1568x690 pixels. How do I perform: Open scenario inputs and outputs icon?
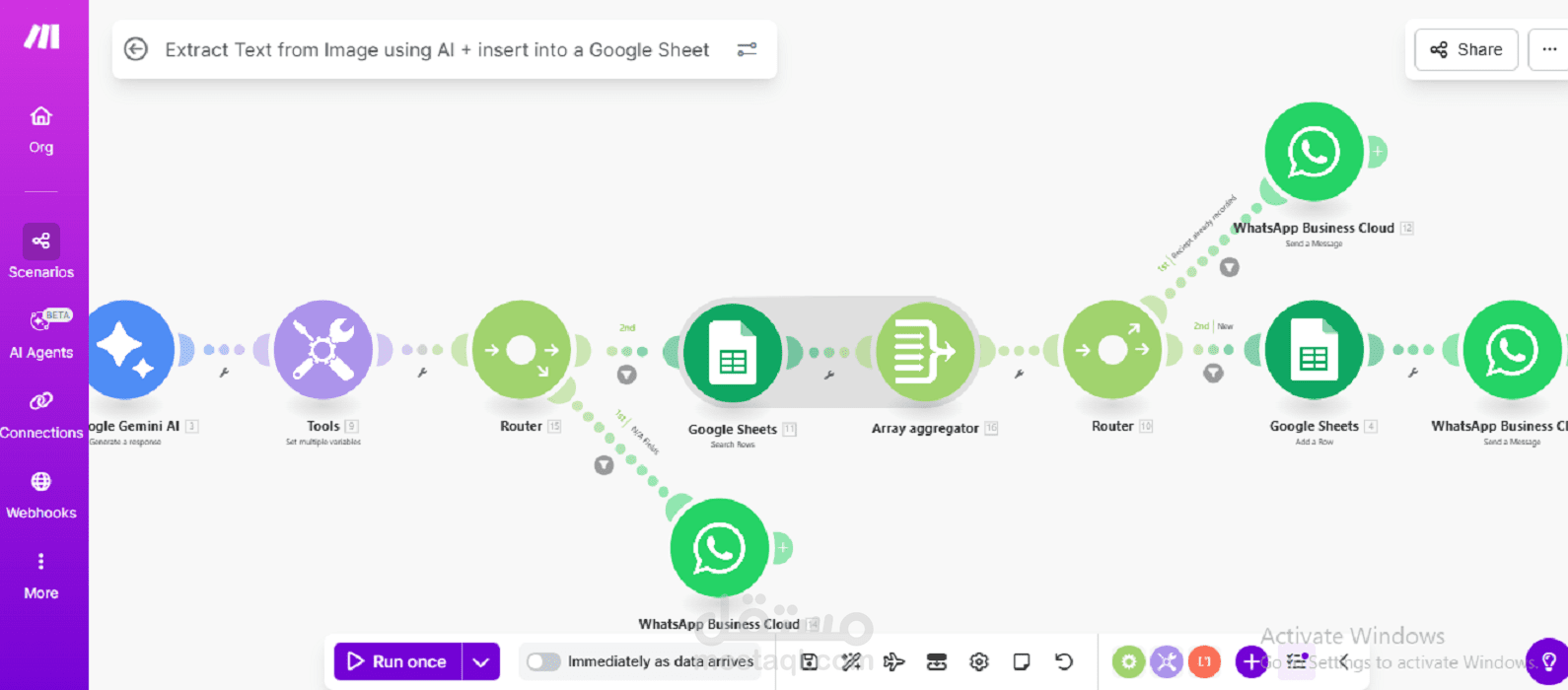click(937, 661)
